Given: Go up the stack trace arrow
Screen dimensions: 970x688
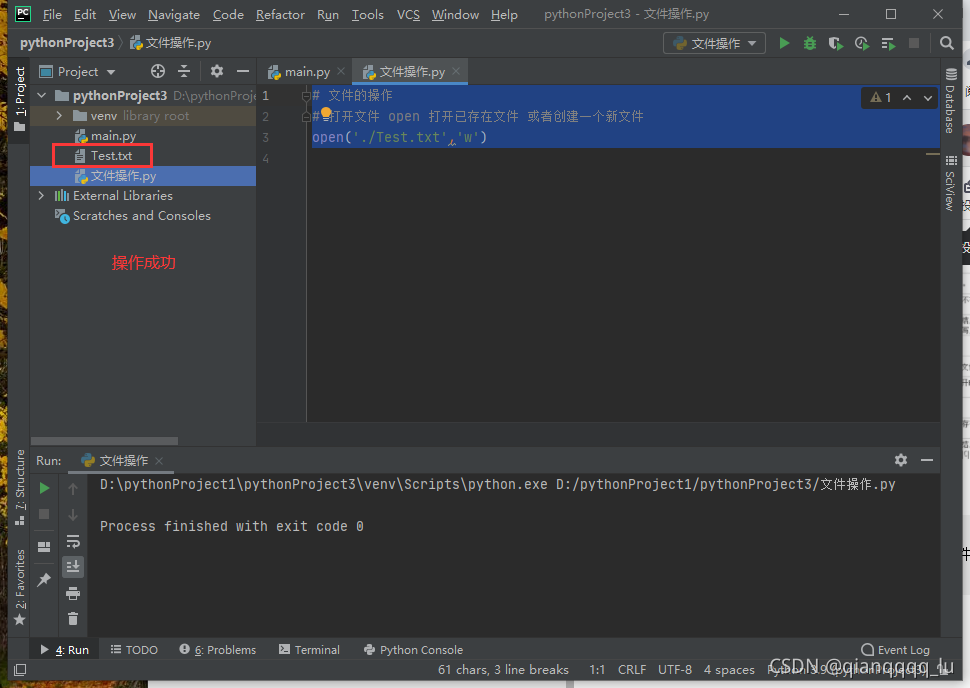Looking at the screenshot, I should point(72,489).
